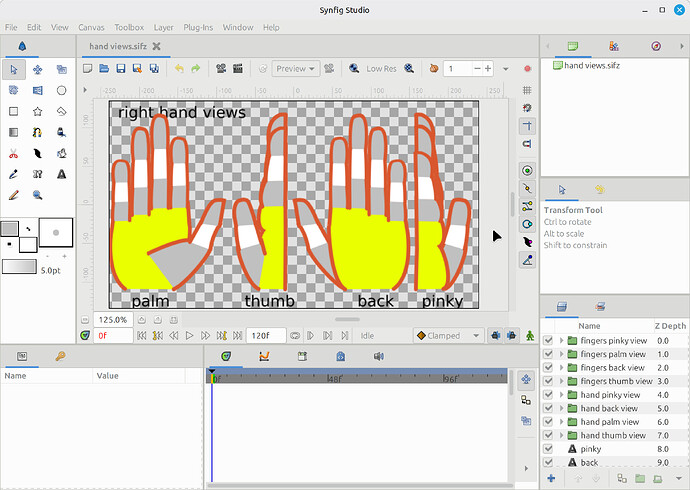Select the Polygon tool
The height and width of the screenshot is (490, 690).
point(62,111)
